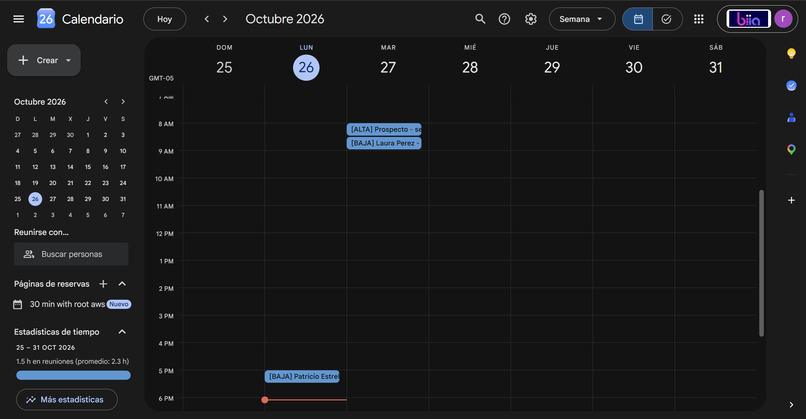
Task: Add a new booking page plus icon
Action: [103, 284]
